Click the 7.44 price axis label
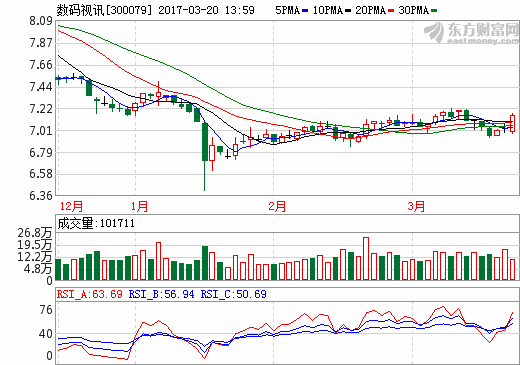The width and height of the screenshot is (520, 365). pos(41,87)
